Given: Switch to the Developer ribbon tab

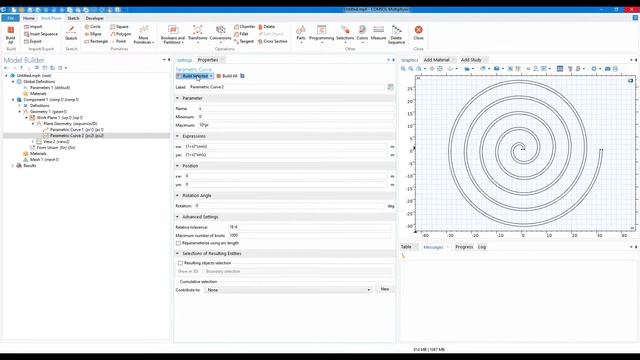Looking at the screenshot, I should pyautogui.click(x=95, y=18).
